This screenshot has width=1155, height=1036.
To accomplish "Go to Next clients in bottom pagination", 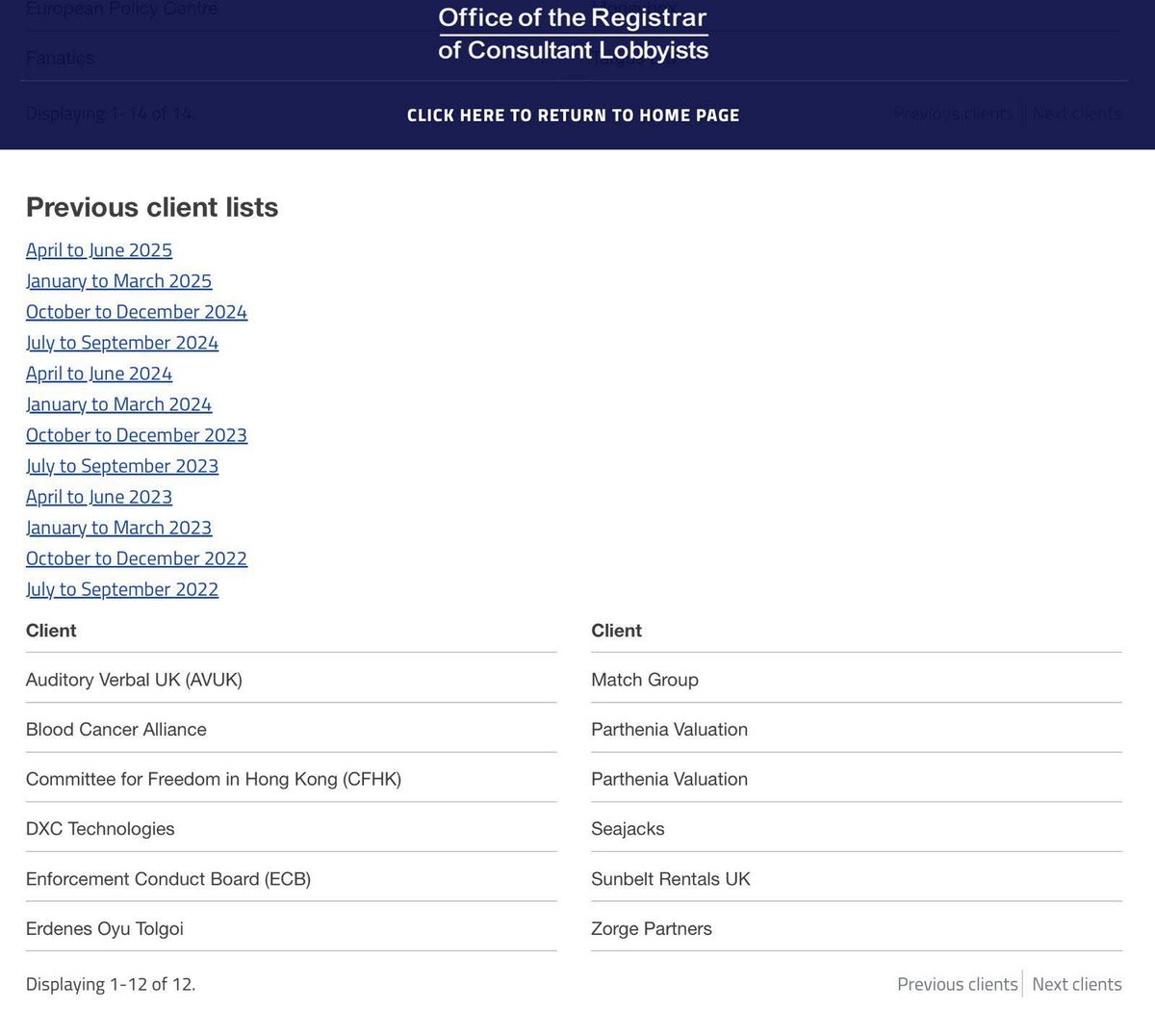I will point(1077,984).
